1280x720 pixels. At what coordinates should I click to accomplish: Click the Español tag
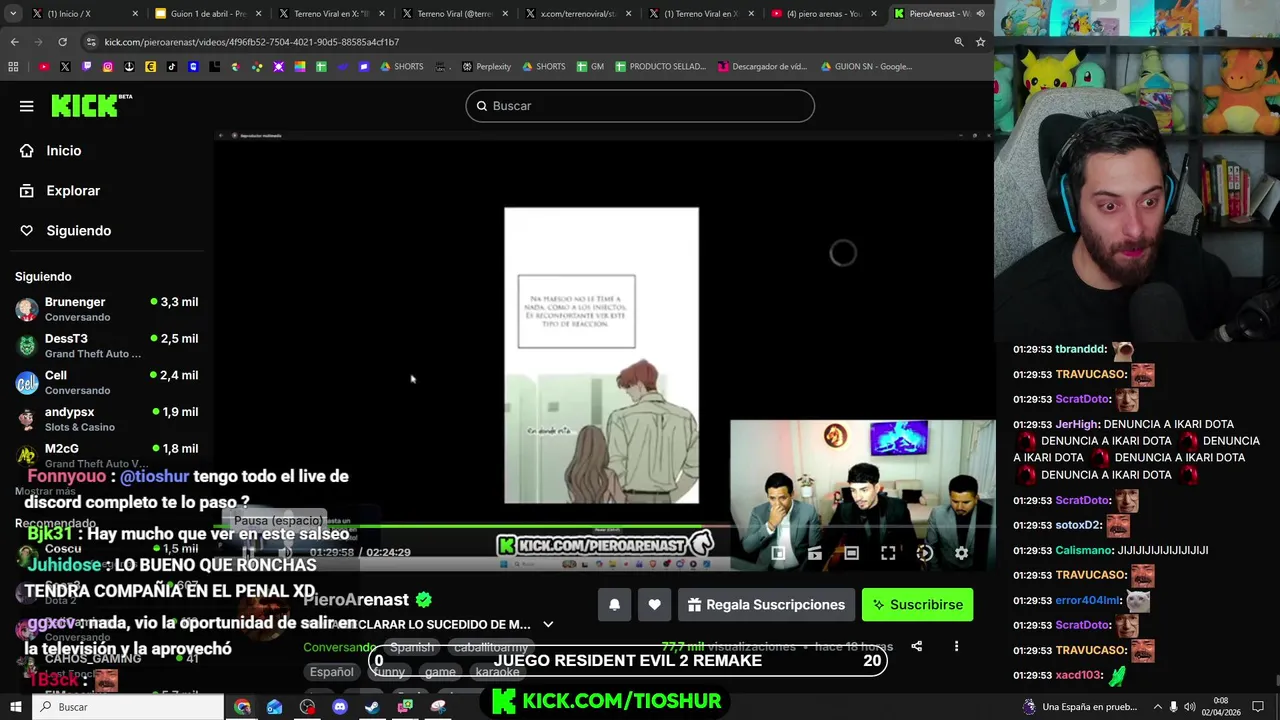[x=331, y=672]
